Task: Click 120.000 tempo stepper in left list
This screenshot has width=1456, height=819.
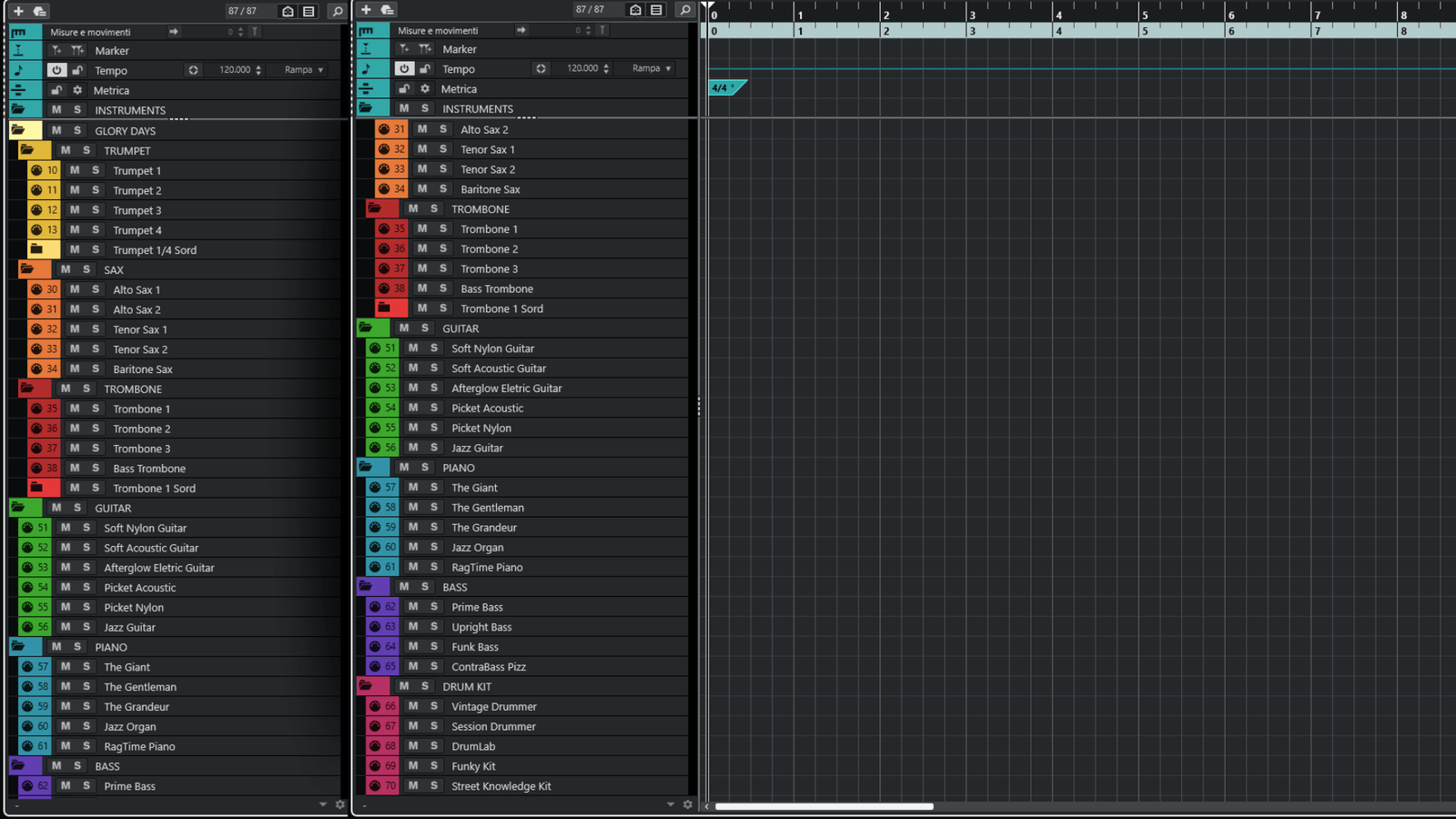Action: click(x=258, y=70)
